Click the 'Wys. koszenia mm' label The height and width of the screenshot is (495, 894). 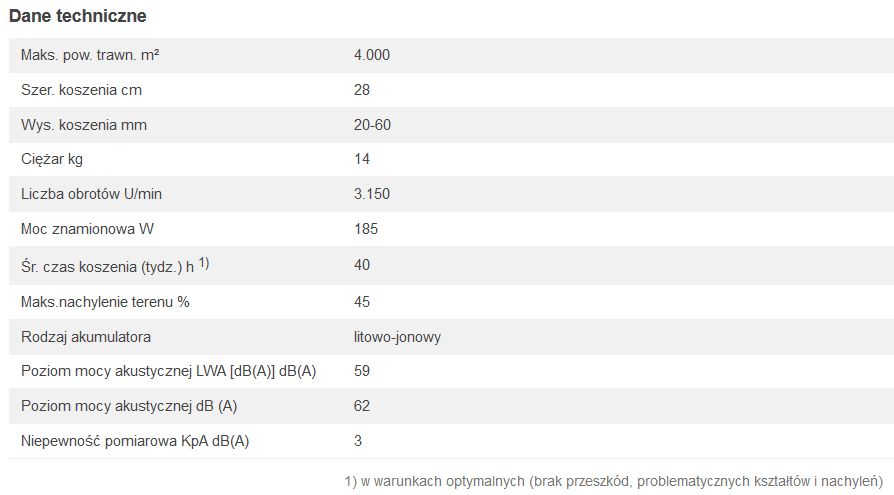click(84, 125)
